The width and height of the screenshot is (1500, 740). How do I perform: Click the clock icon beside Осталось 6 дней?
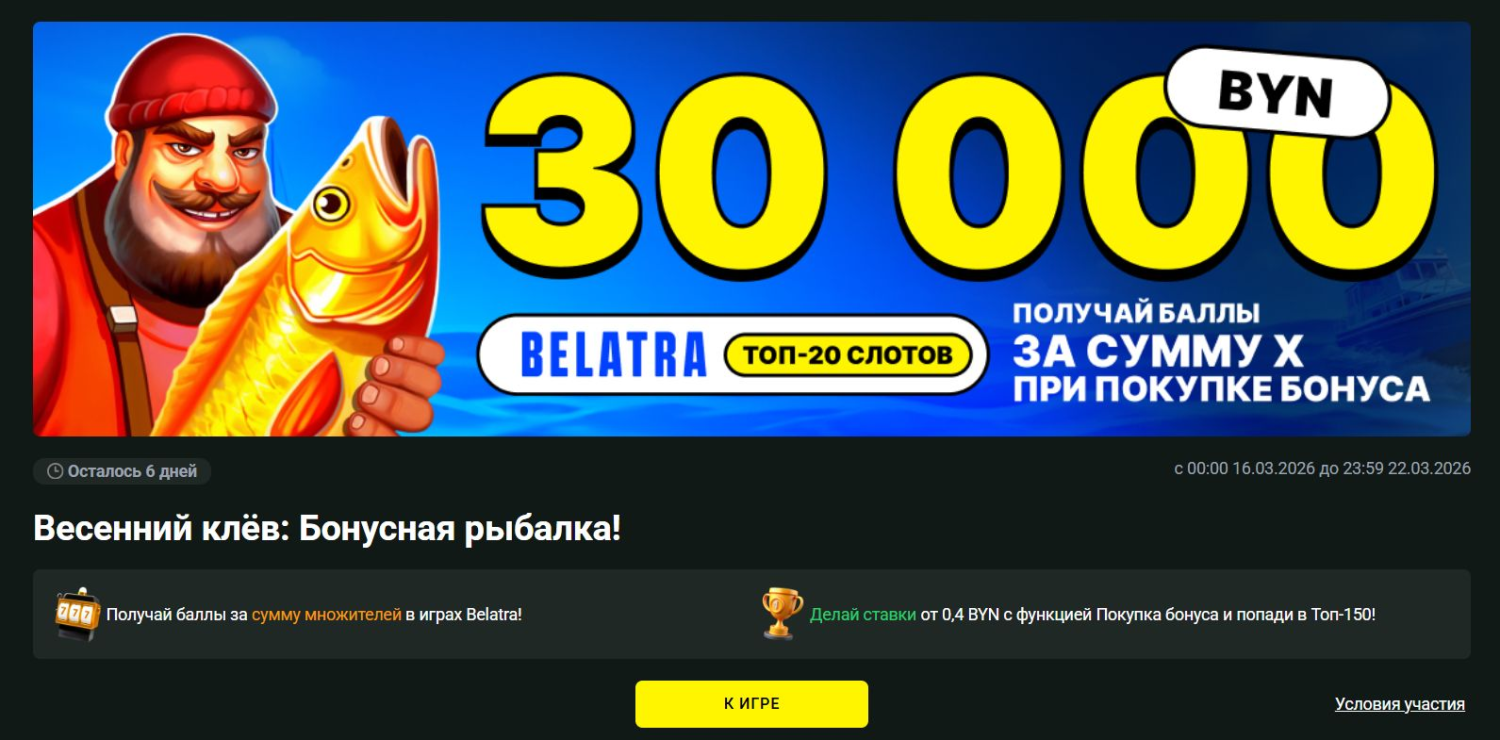click(55, 471)
